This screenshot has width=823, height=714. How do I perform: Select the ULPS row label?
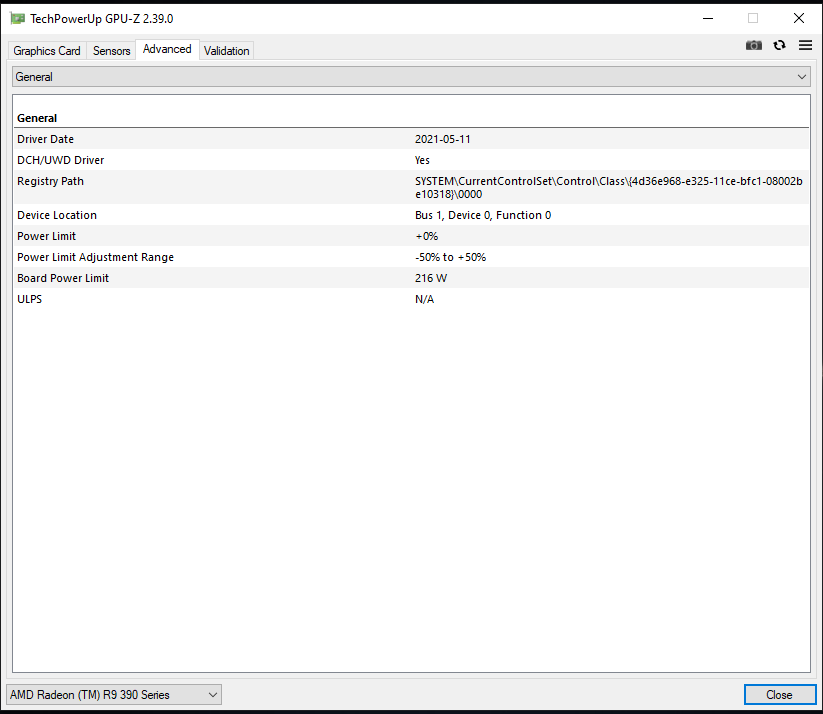(x=29, y=299)
